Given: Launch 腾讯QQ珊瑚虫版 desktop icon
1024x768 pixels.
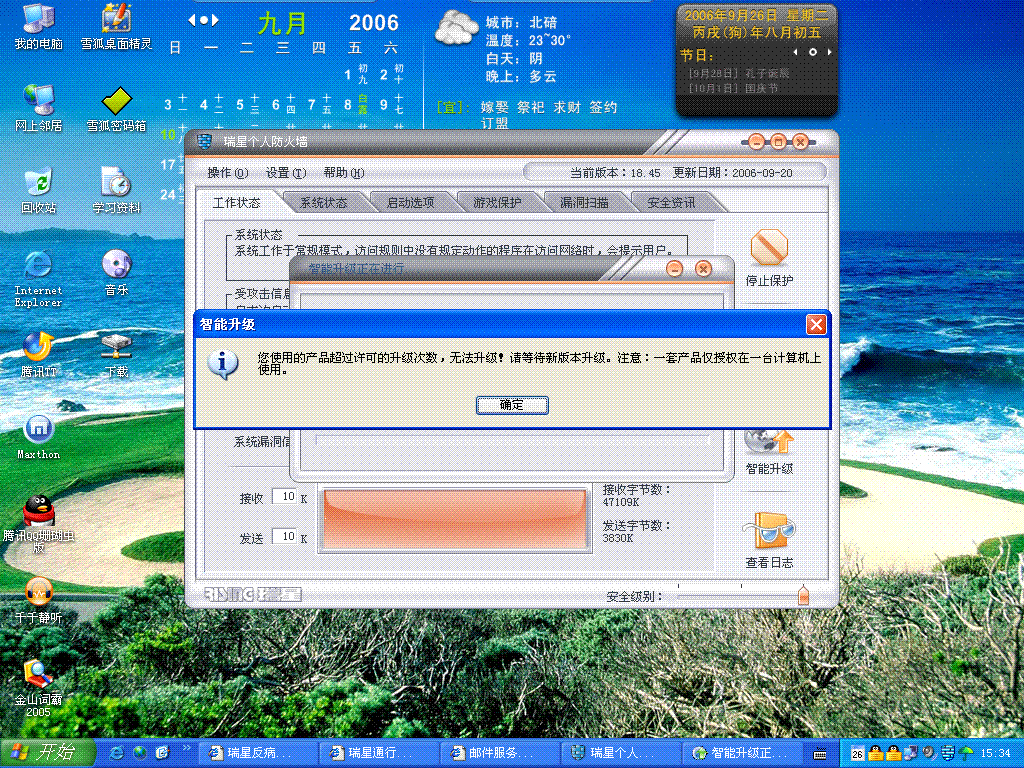Looking at the screenshot, I should pyautogui.click(x=39, y=524).
